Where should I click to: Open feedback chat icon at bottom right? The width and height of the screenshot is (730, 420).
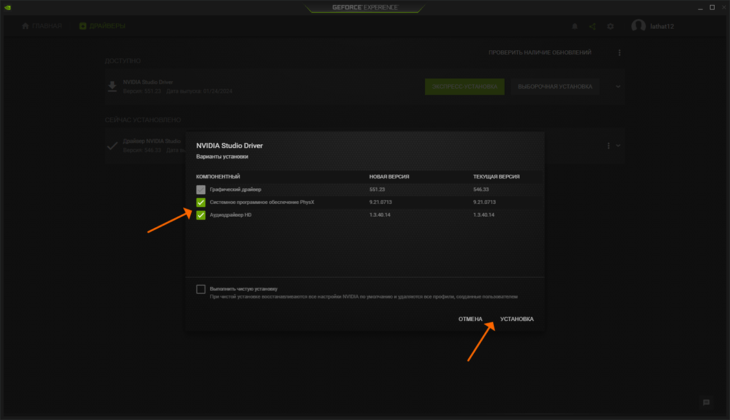pos(706,402)
